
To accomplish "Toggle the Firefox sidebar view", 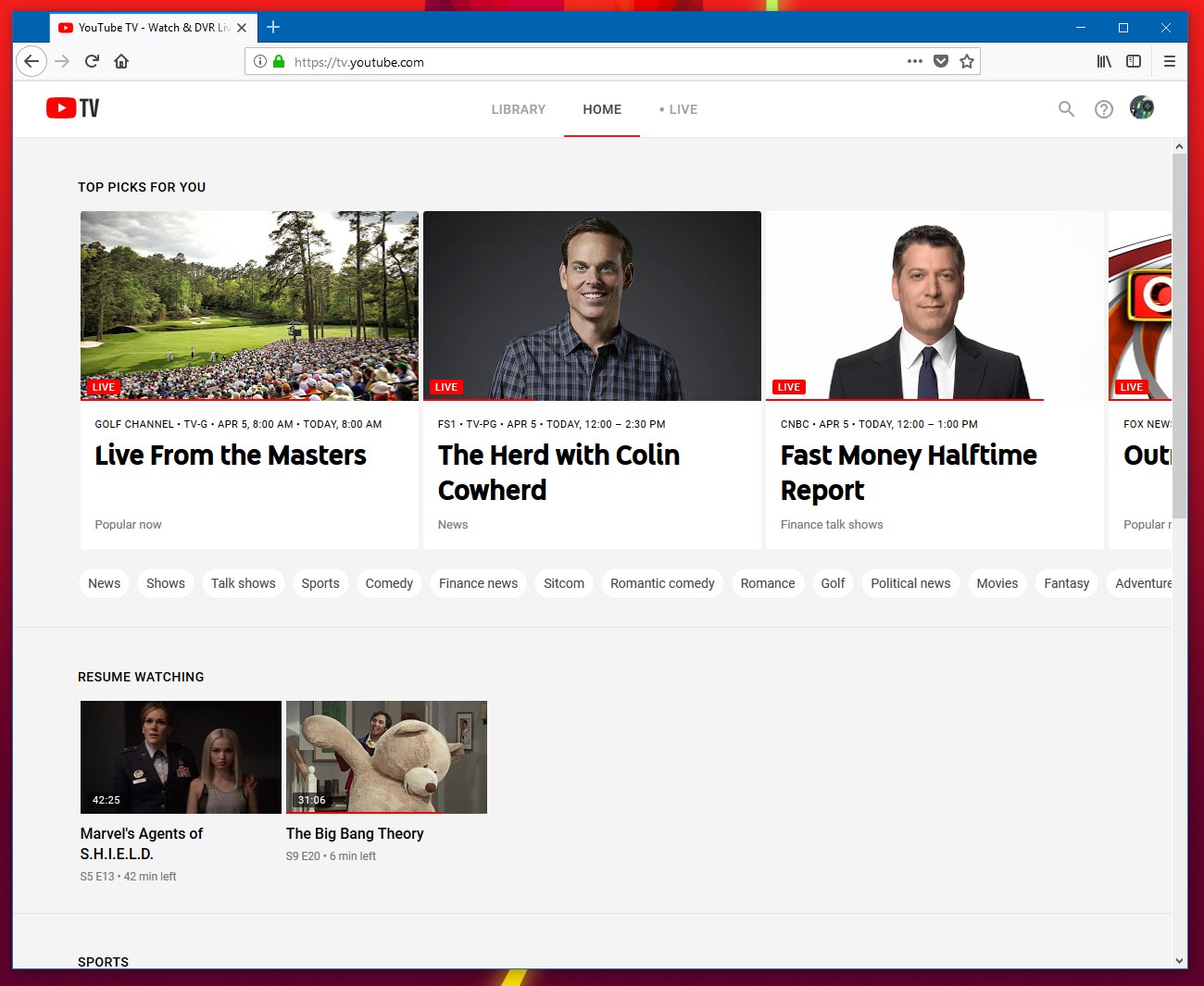I will tap(1133, 61).
